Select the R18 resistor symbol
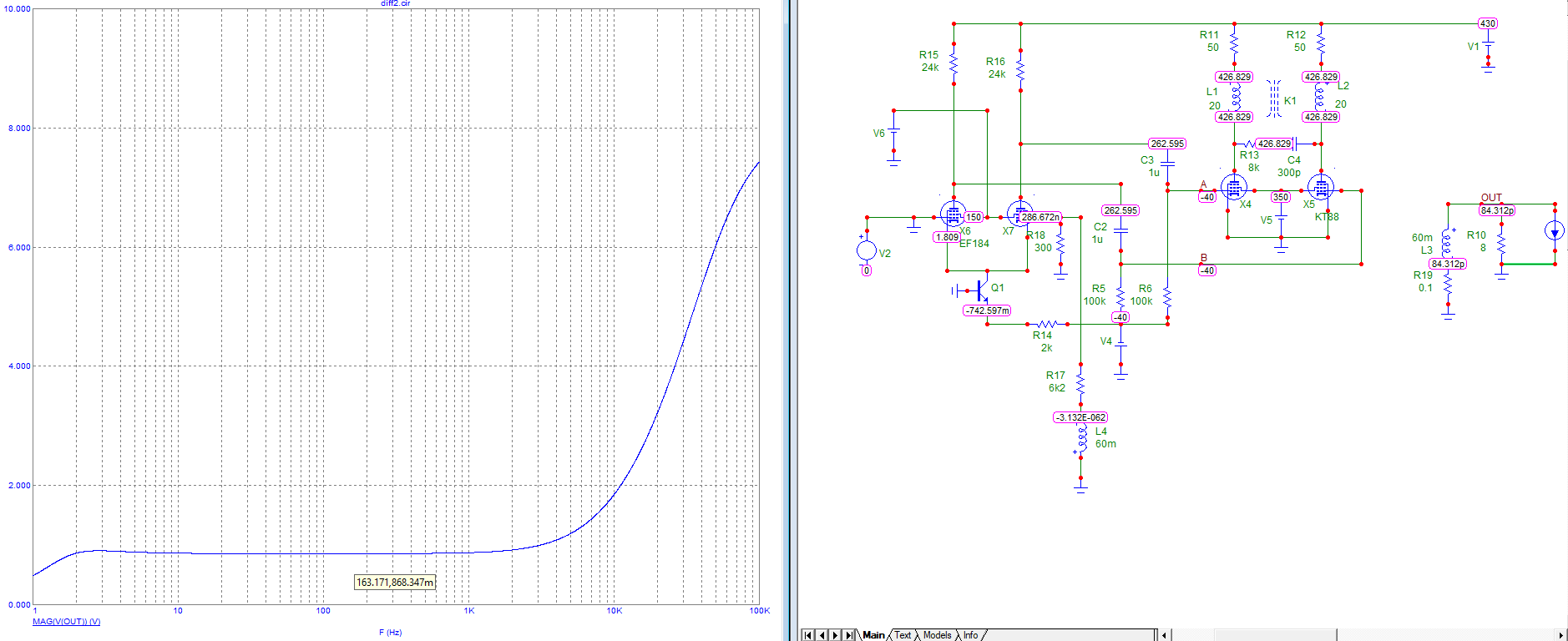The height and width of the screenshot is (641, 1568). [x=1060, y=244]
